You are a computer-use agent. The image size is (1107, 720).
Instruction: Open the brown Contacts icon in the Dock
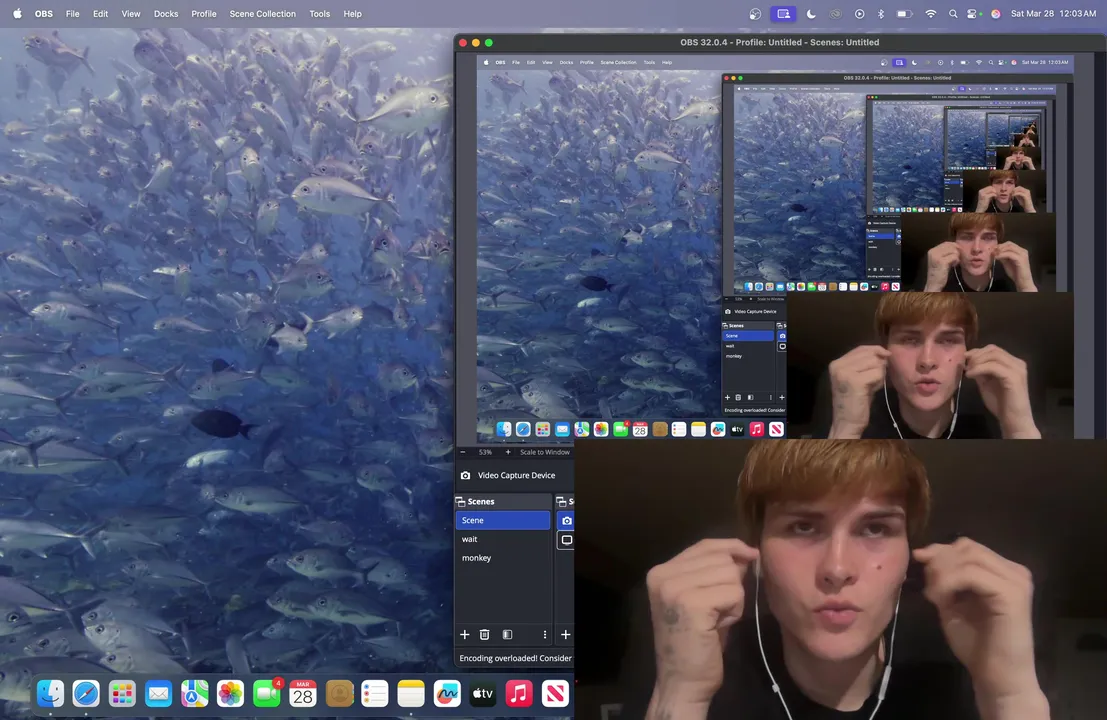tap(339, 694)
